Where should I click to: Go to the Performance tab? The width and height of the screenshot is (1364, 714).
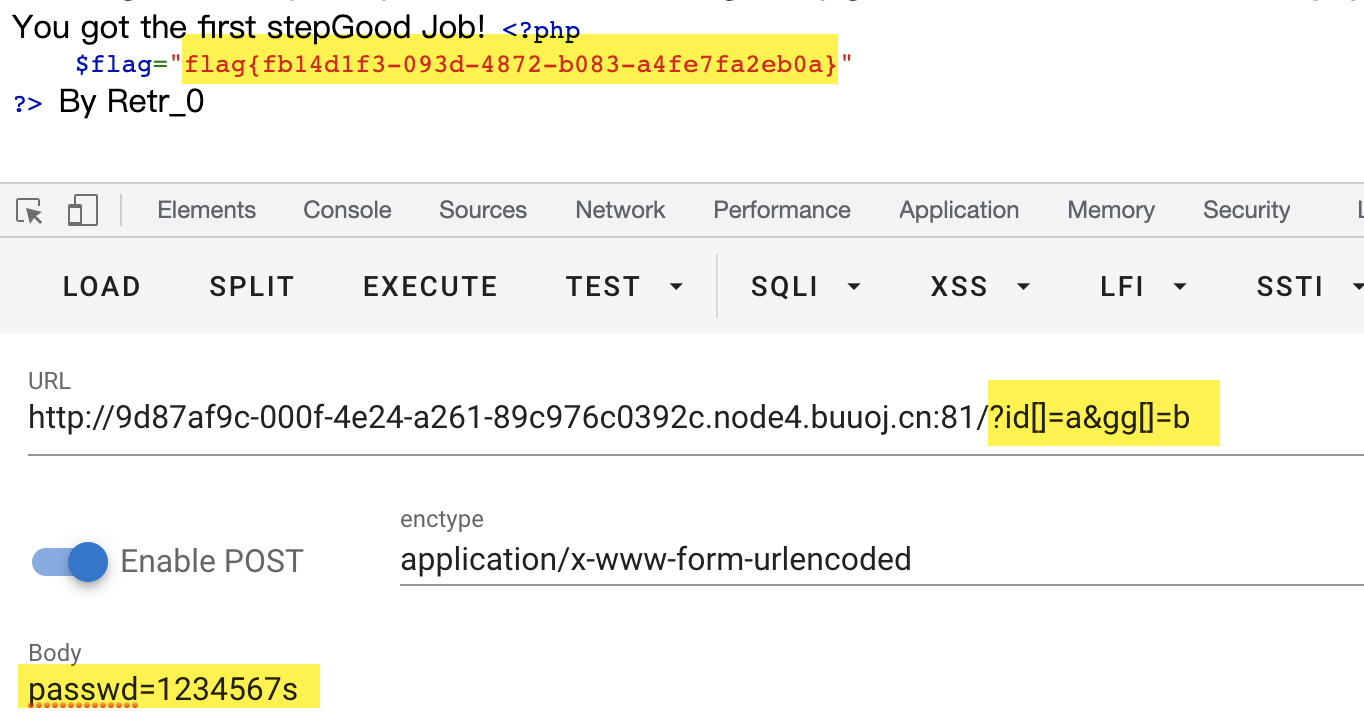tap(782, 210)
